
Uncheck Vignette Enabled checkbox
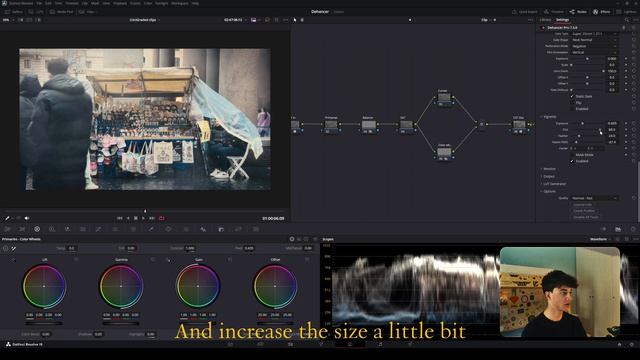(572, 161)
